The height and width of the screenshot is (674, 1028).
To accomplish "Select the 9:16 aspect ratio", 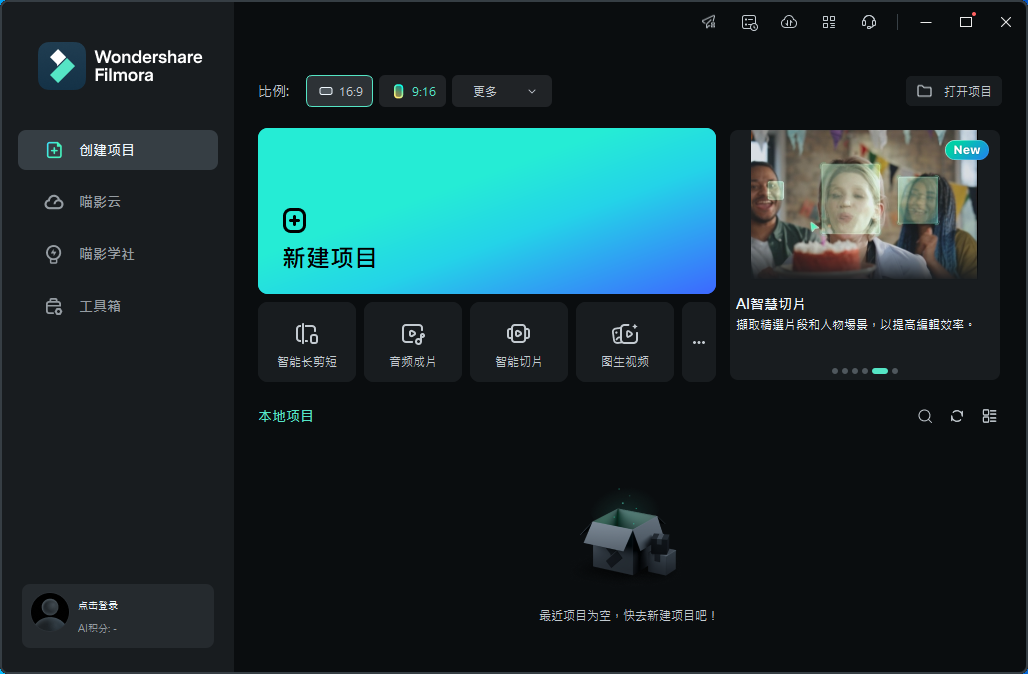I will (413, 91).
